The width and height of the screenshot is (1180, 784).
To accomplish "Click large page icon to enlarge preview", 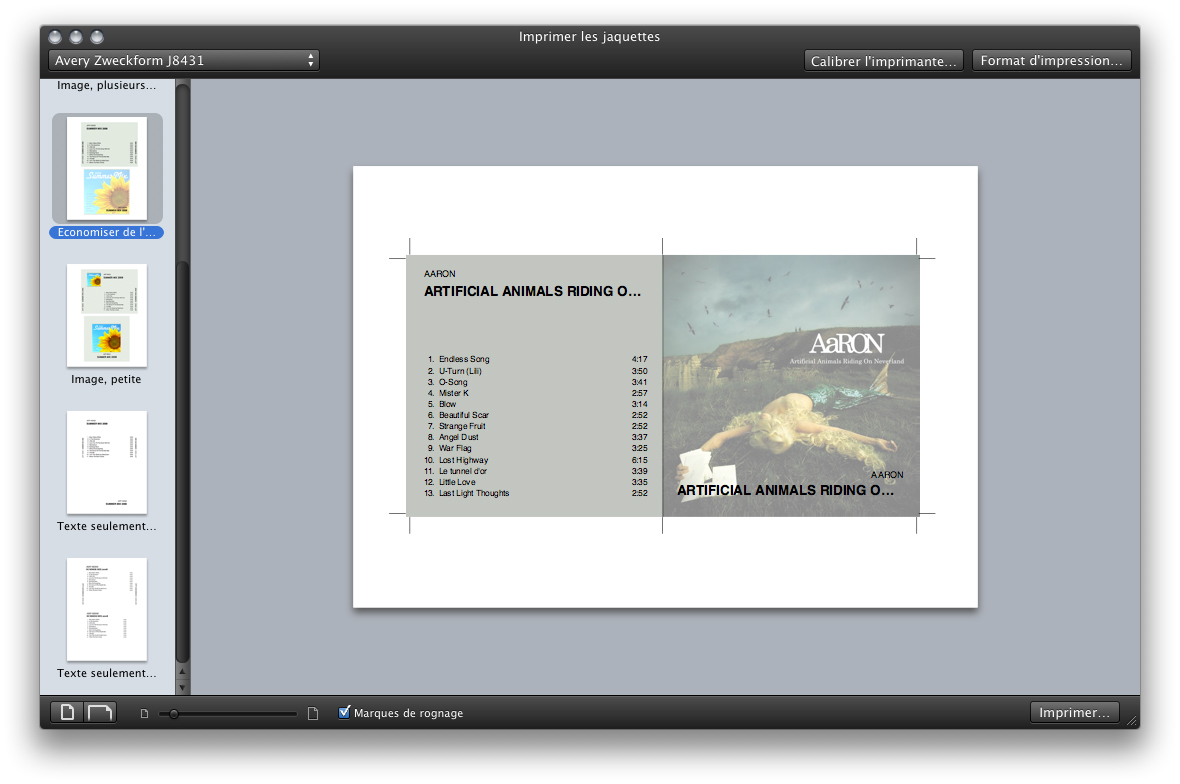I will [313, 713].
